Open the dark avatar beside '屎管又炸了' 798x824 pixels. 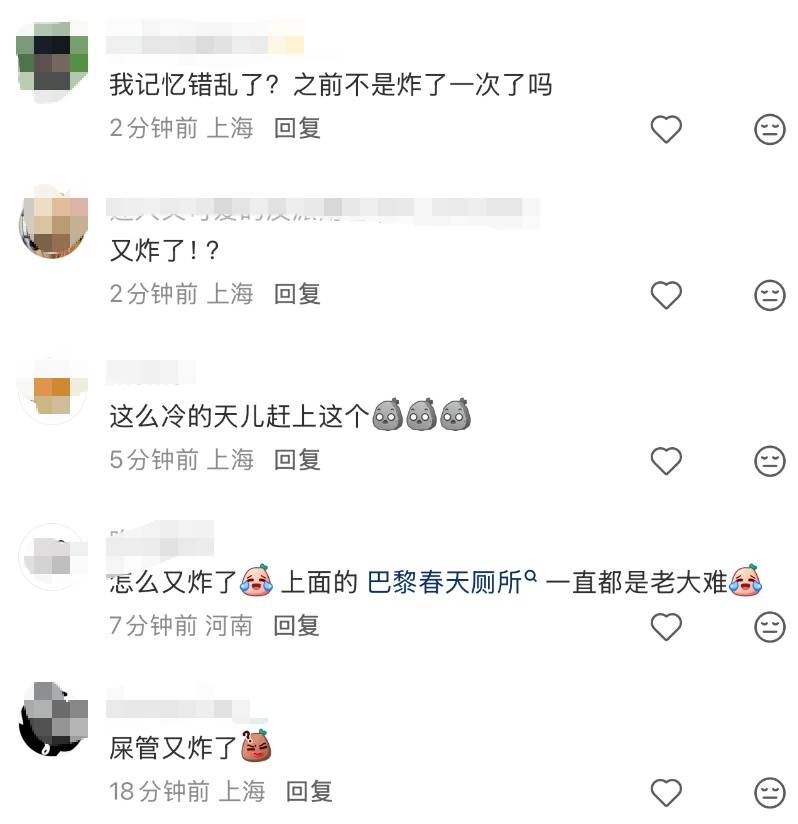(x=53, y=718)
